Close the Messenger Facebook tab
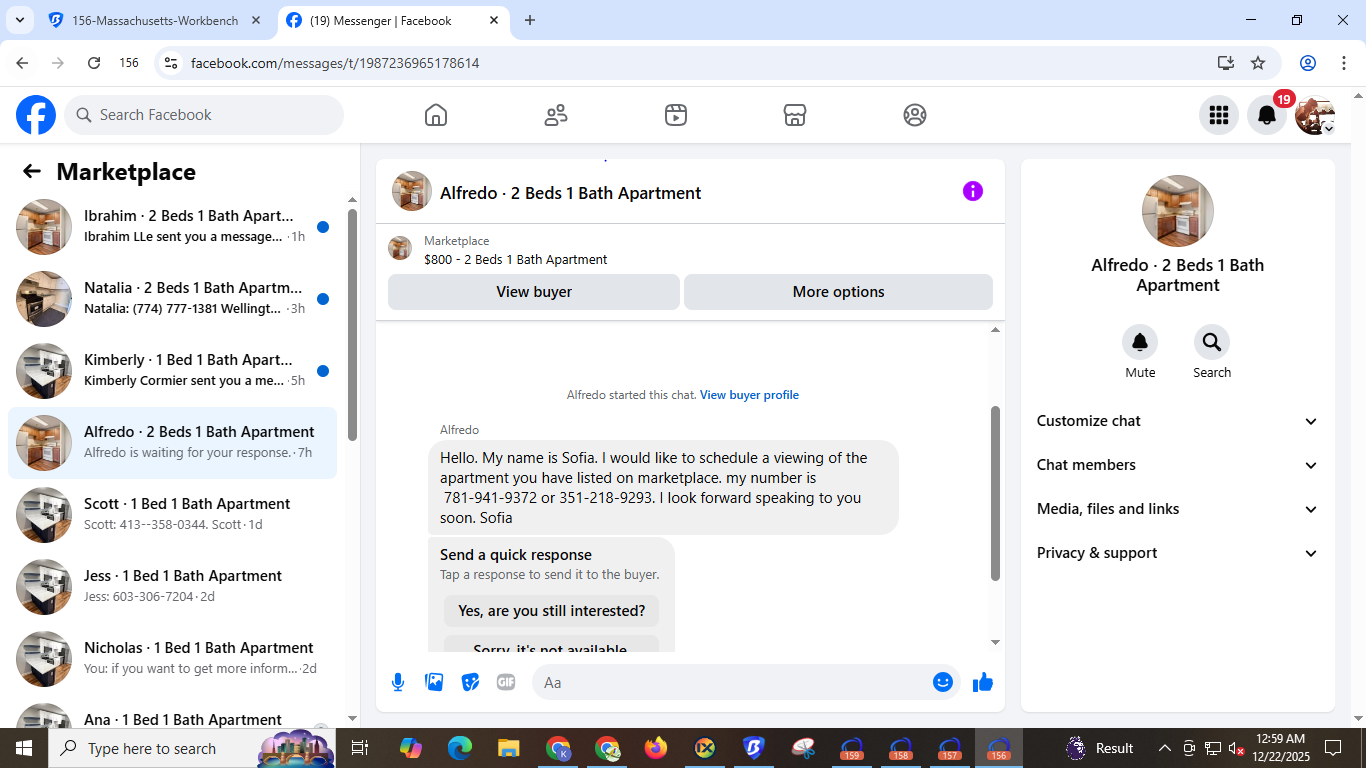The image size is (1366, 768). [x=494, y=20]
